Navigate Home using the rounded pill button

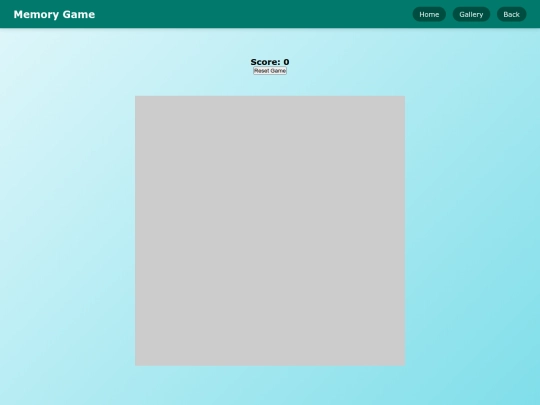[429, 14]
